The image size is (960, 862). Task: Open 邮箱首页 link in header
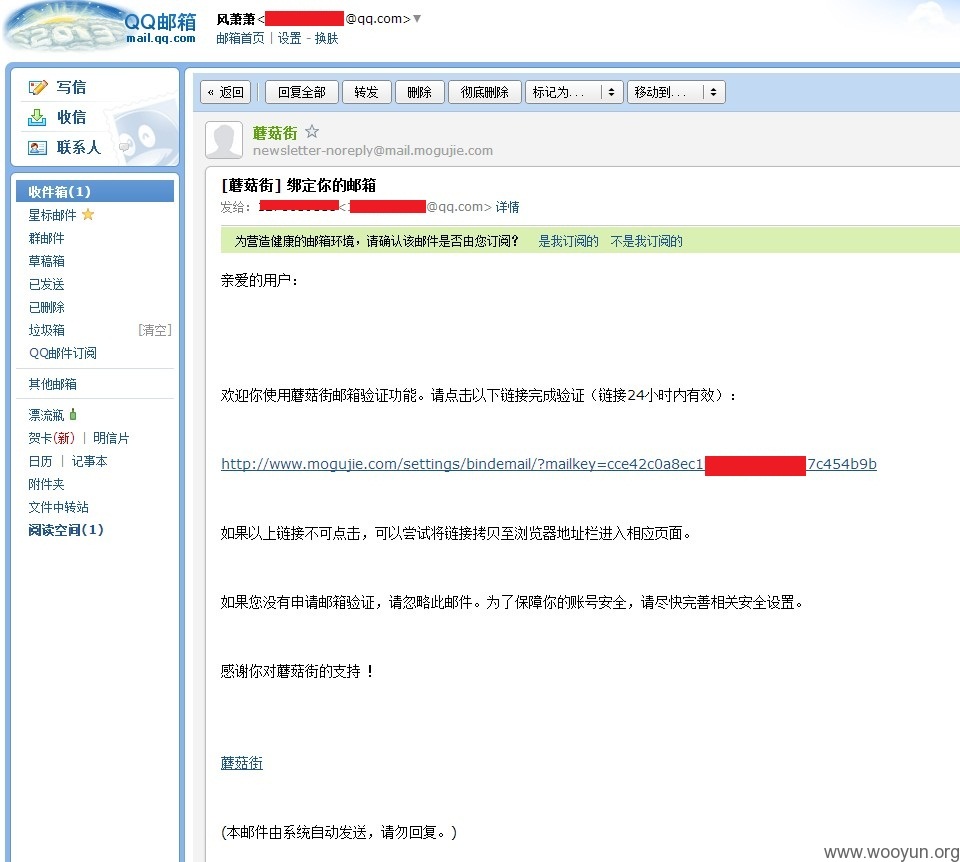coord(240,39)
